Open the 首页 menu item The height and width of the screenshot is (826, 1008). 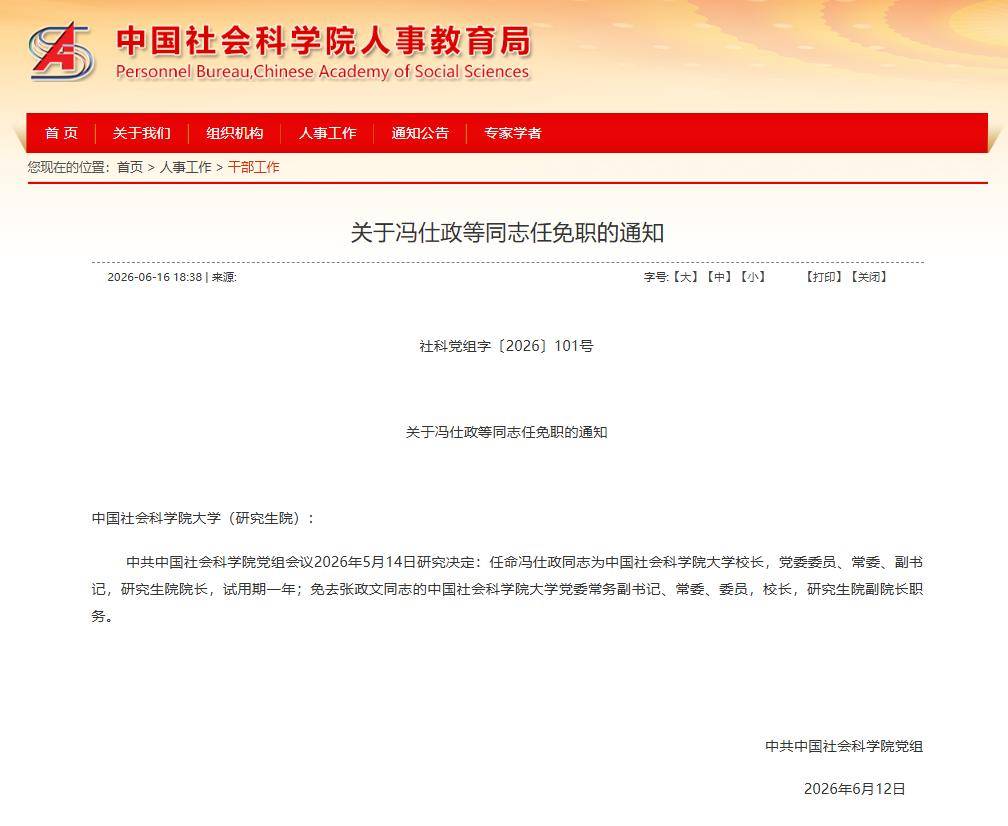pyautogui.click(x=61, y=133)
